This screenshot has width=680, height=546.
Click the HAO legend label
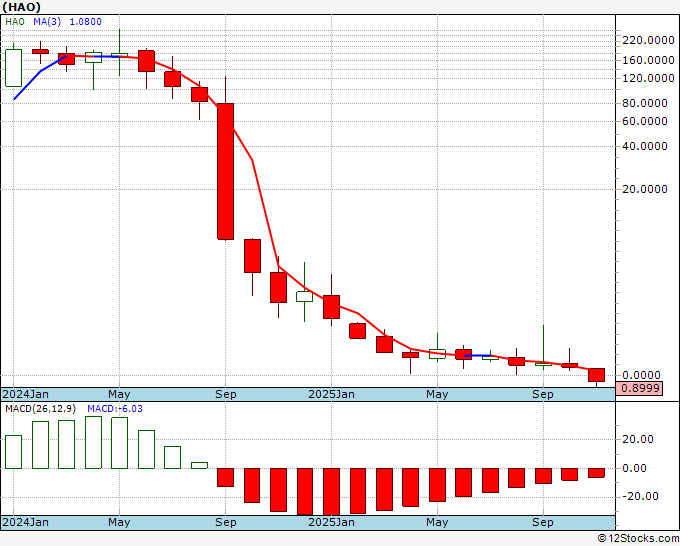pyautogui.click(x=15, y=22)
